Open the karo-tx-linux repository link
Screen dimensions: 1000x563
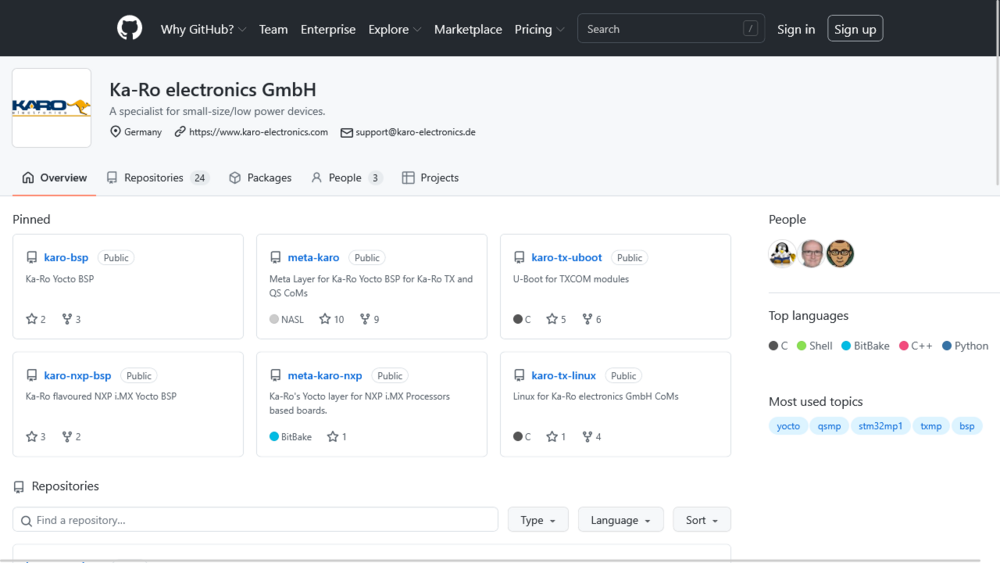(x=564, y=376)
